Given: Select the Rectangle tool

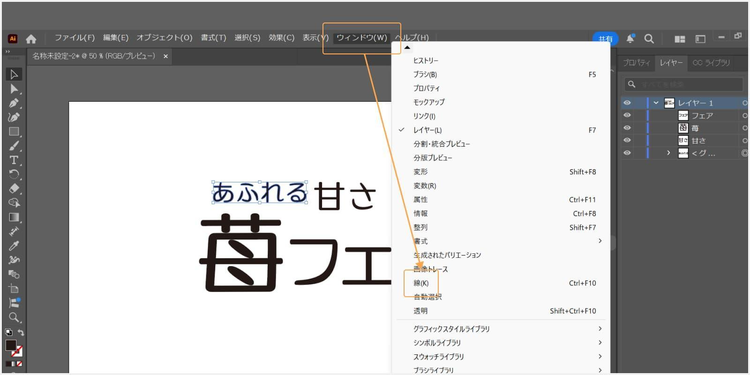Looking at the screenshot, I should [14, 132].
